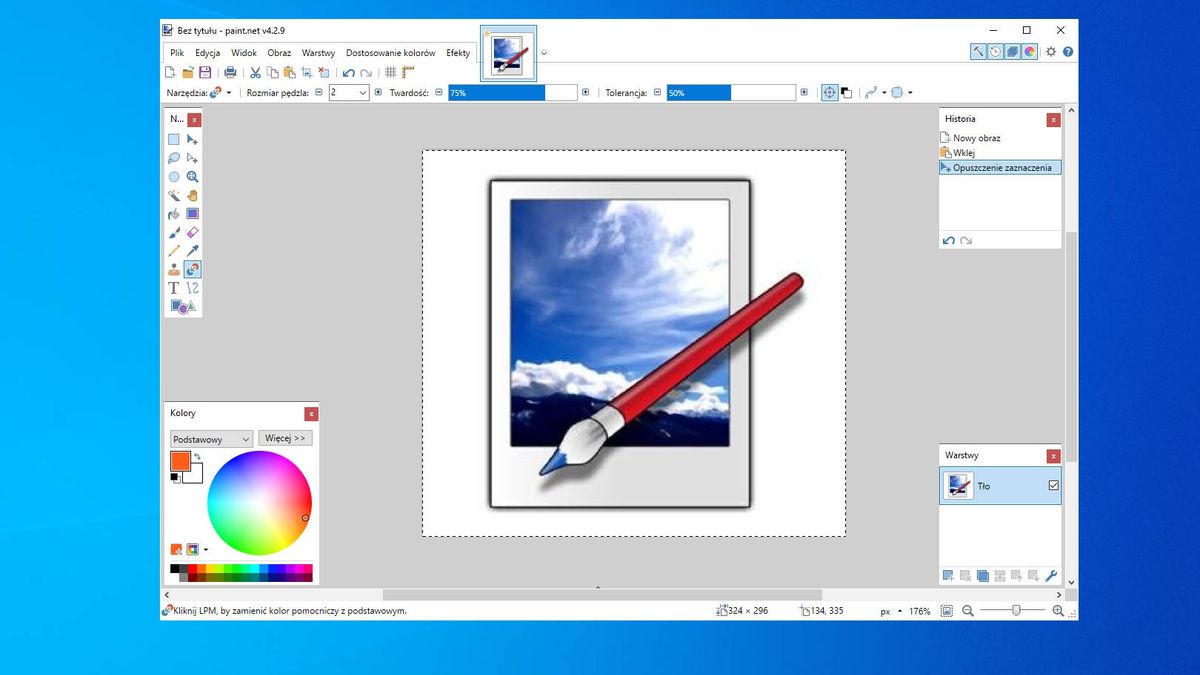The image size is (1200, 675).
Task: Click the Crop to Selection icon
Action: (306, 72)
